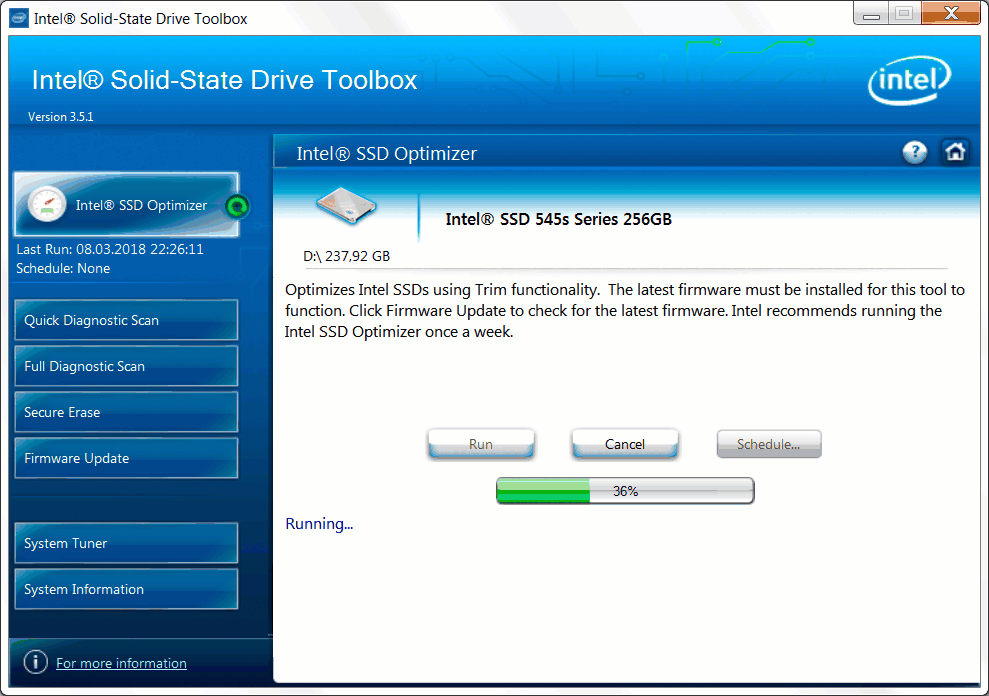
Task: Click the Running... status text
Action: pyautogui.click(x=319, y=524)
